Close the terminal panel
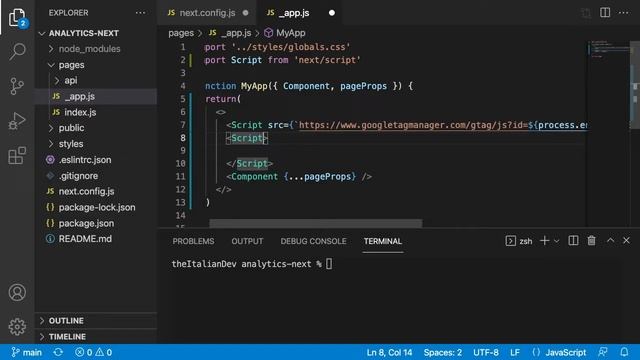 coord(626,240)
